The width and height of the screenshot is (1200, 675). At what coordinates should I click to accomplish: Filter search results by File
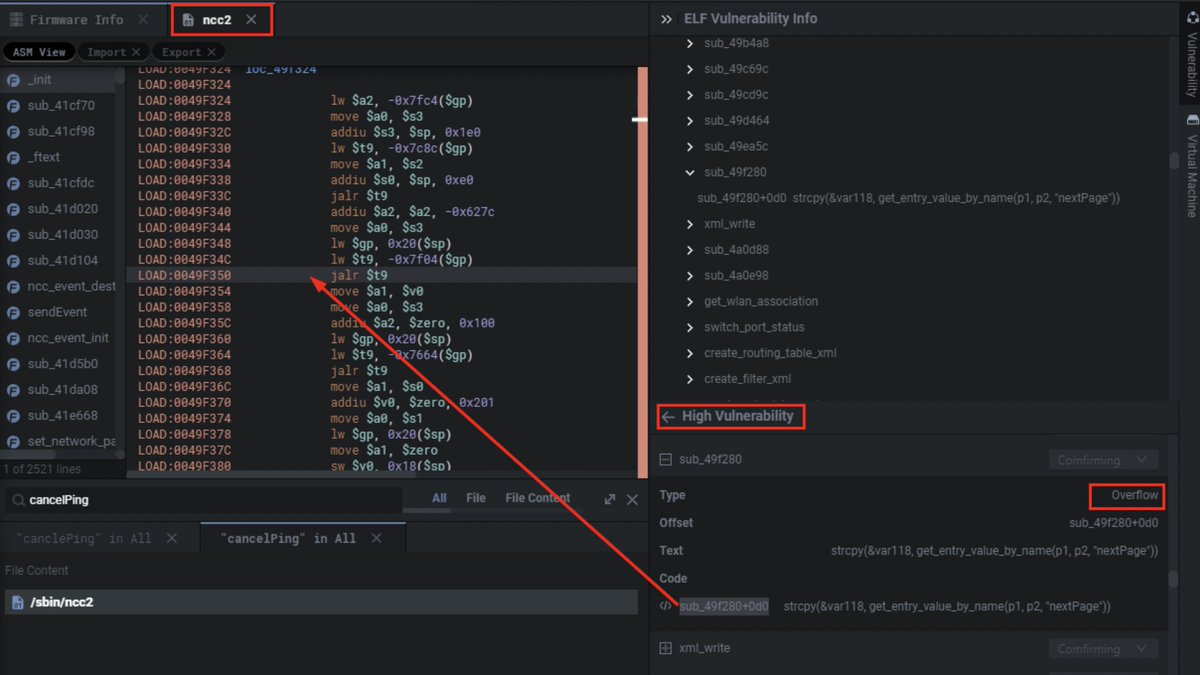coord(476,498)
